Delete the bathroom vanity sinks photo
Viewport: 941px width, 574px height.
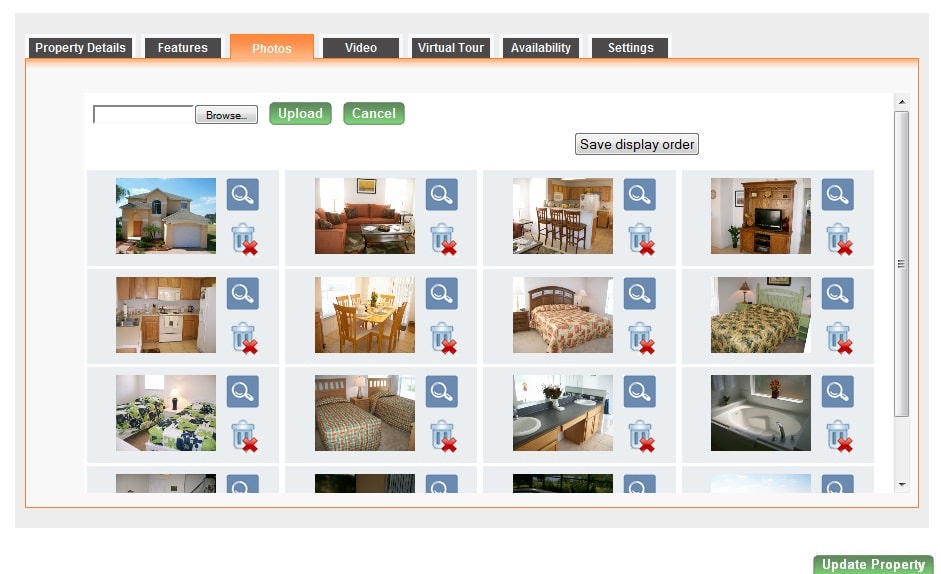click(x=642, y=436)
